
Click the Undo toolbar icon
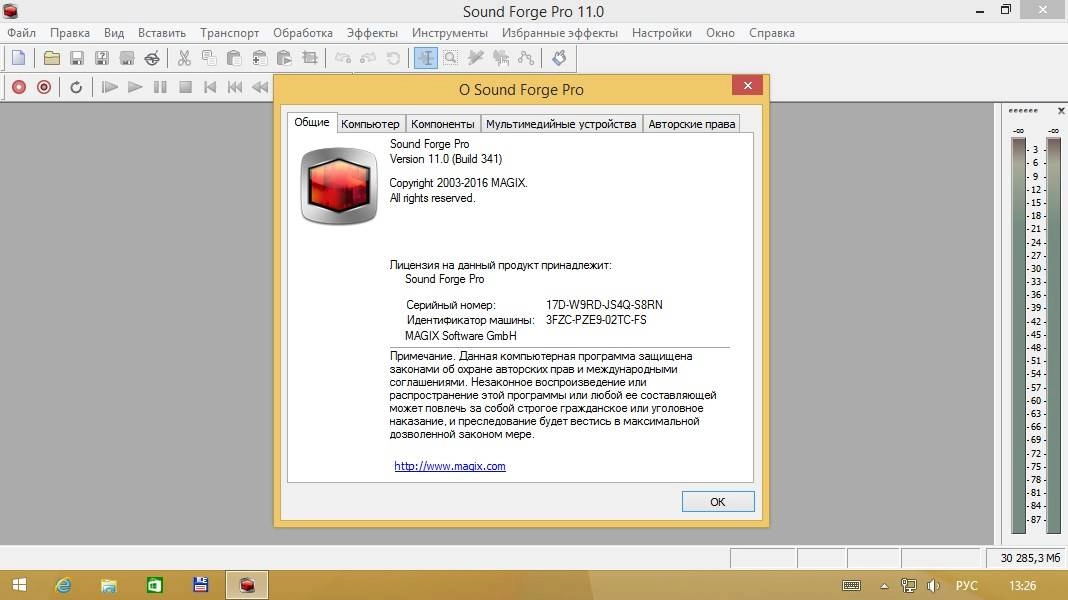tap(343, 58)
